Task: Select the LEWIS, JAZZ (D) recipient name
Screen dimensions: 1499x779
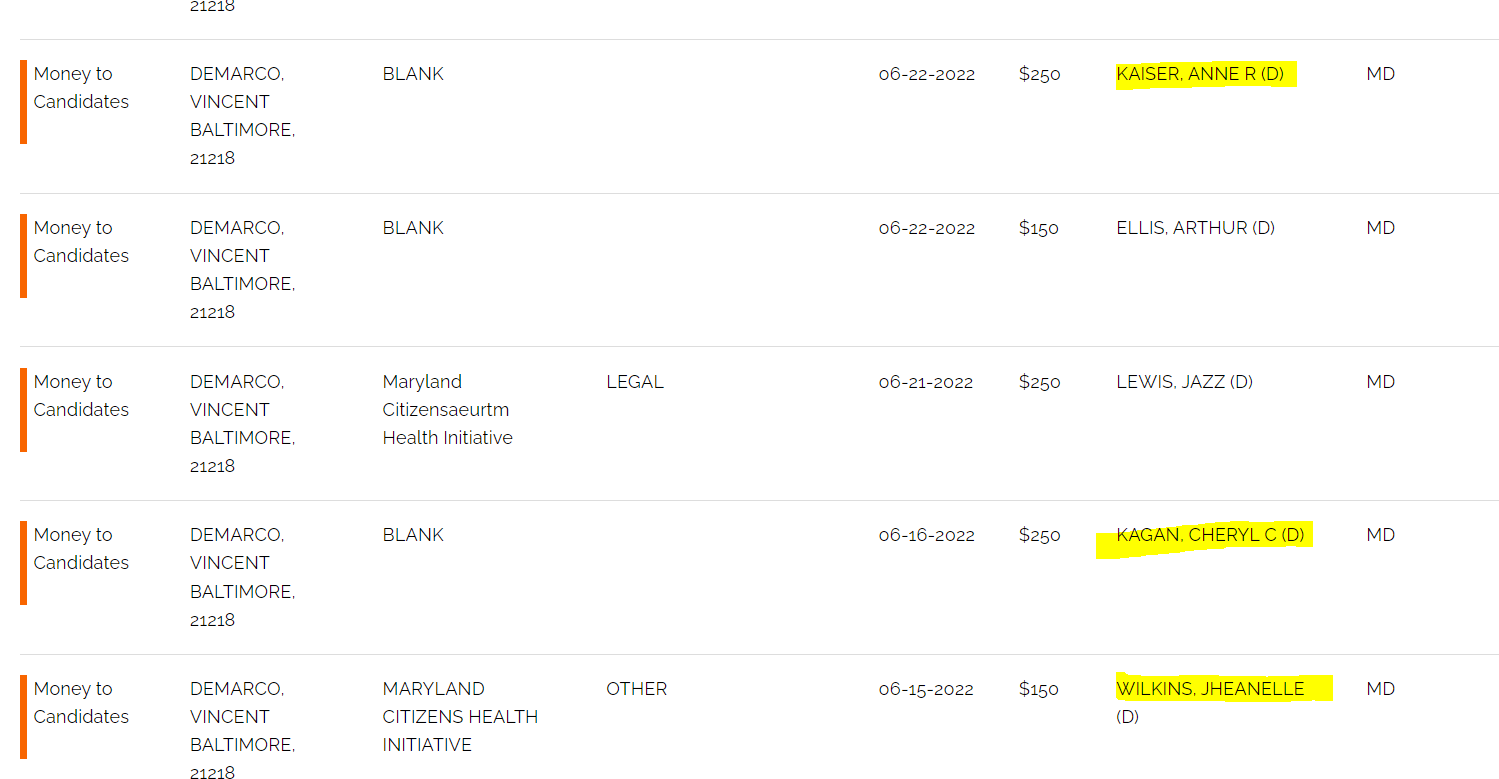Action: 1184,382
